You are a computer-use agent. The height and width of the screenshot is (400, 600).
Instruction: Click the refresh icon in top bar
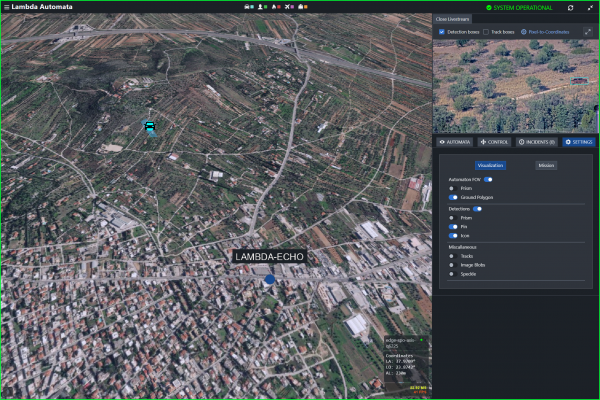570,7
